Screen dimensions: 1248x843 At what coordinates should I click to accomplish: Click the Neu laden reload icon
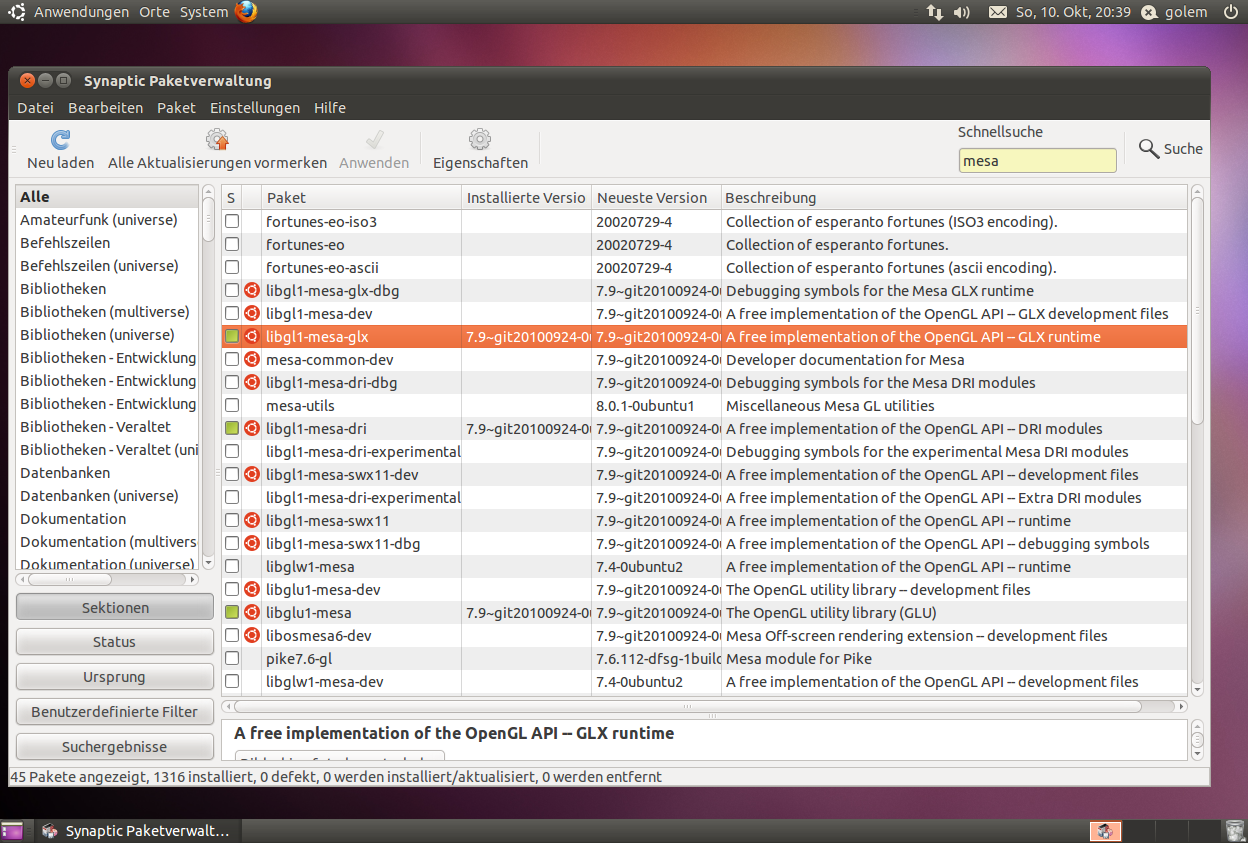(61, 140)
